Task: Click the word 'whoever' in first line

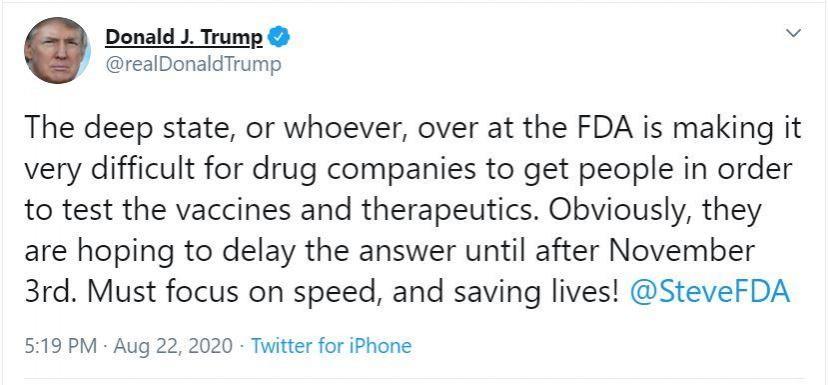Action: pyautogui.click(x=347, y=129)
